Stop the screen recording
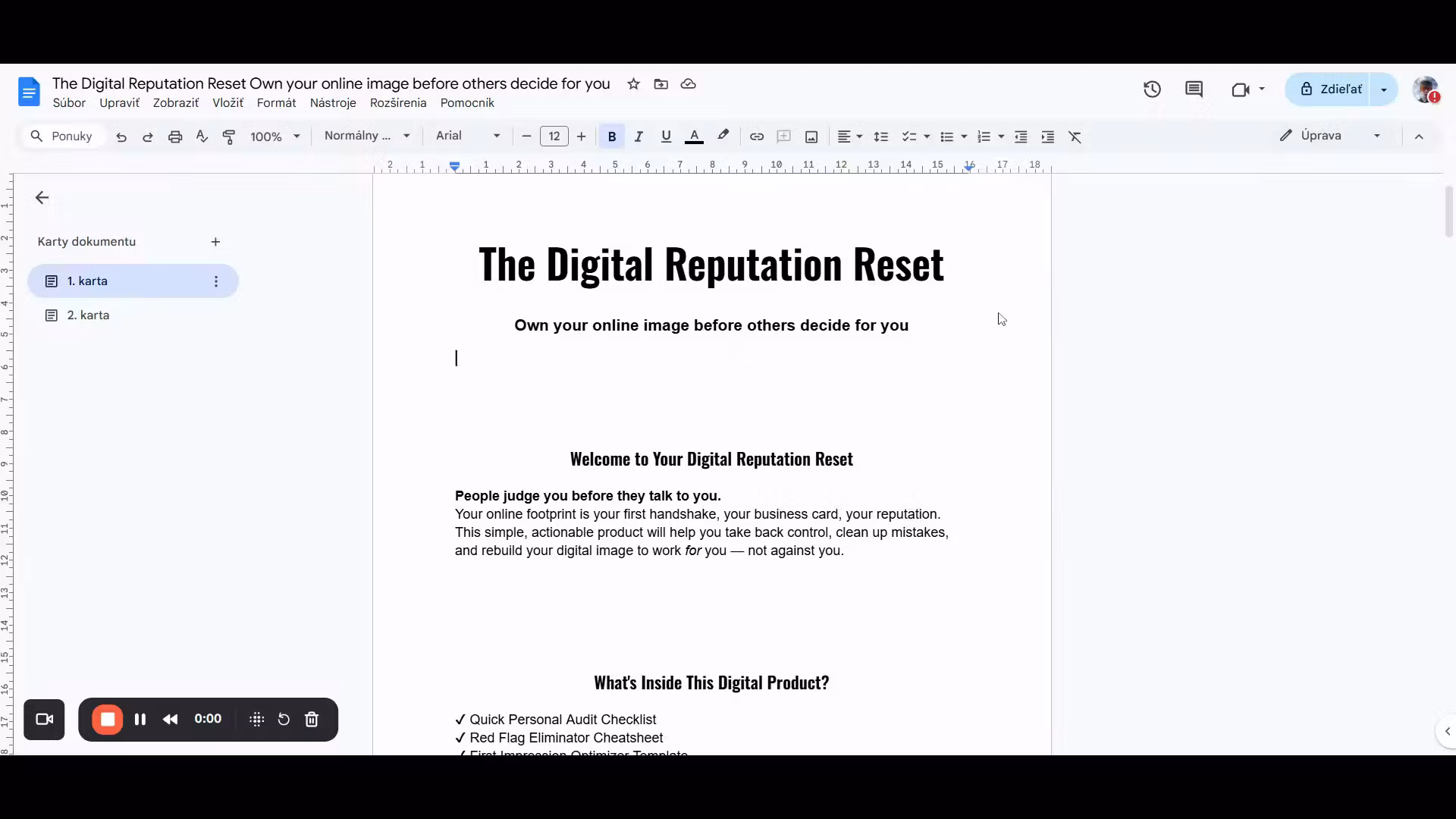The height and width of the screenshot is (819, 1456). click(x=108, y=720)
